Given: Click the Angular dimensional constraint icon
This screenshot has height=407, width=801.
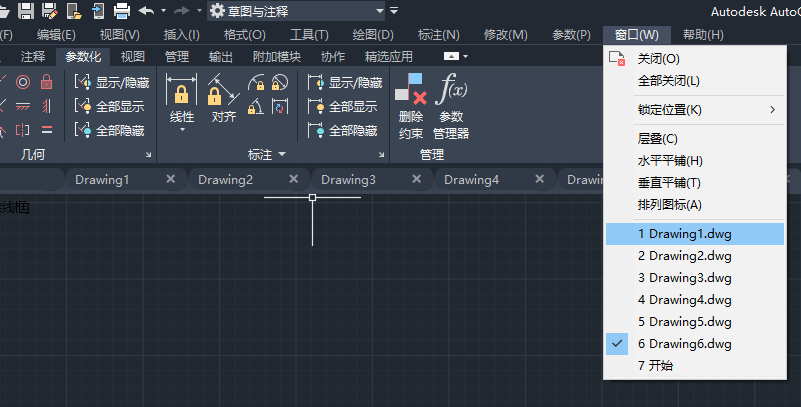Looking at the screenshot, I should click(x=256, y=106).
